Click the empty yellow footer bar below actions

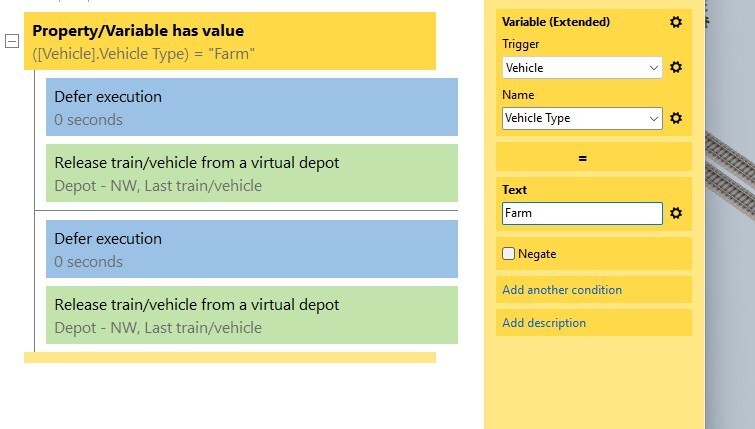click(230, 357)
